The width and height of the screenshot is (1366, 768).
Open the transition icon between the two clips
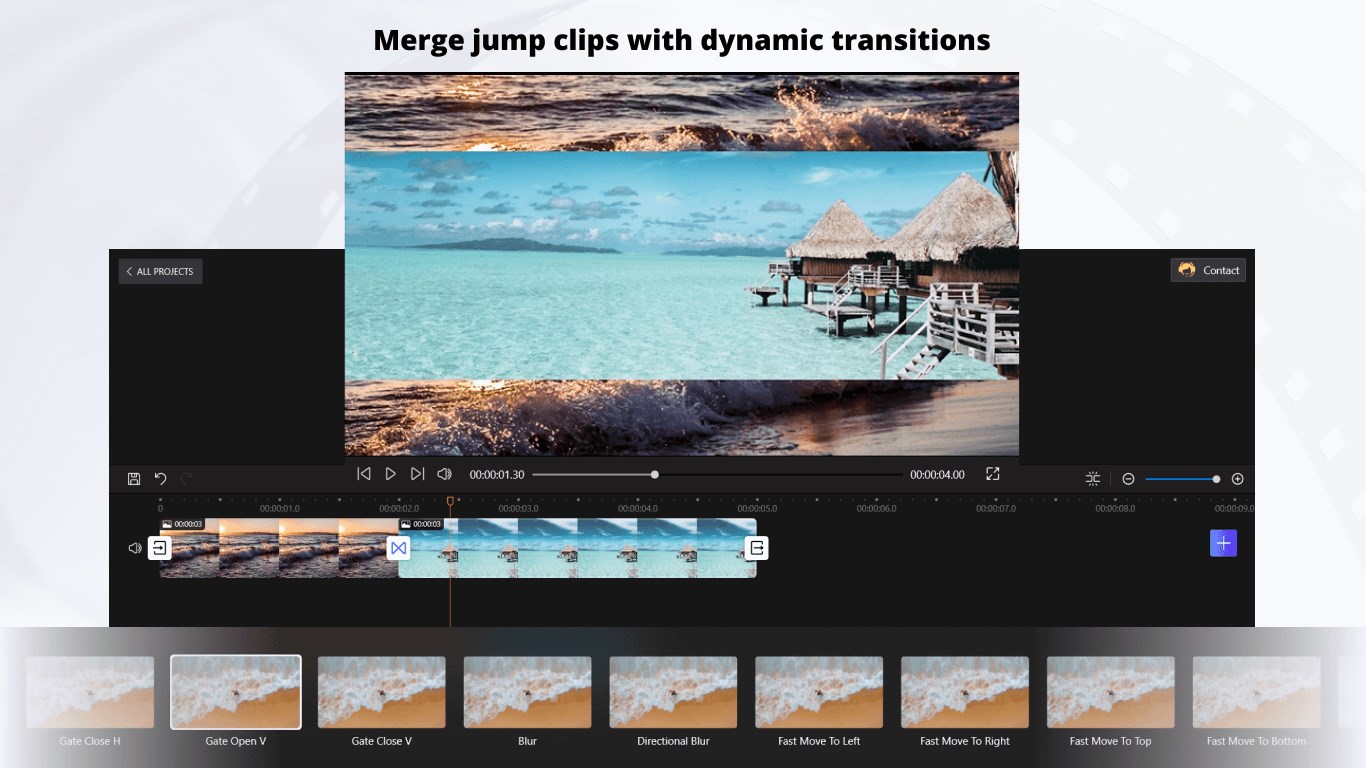(x=399, y=548)
